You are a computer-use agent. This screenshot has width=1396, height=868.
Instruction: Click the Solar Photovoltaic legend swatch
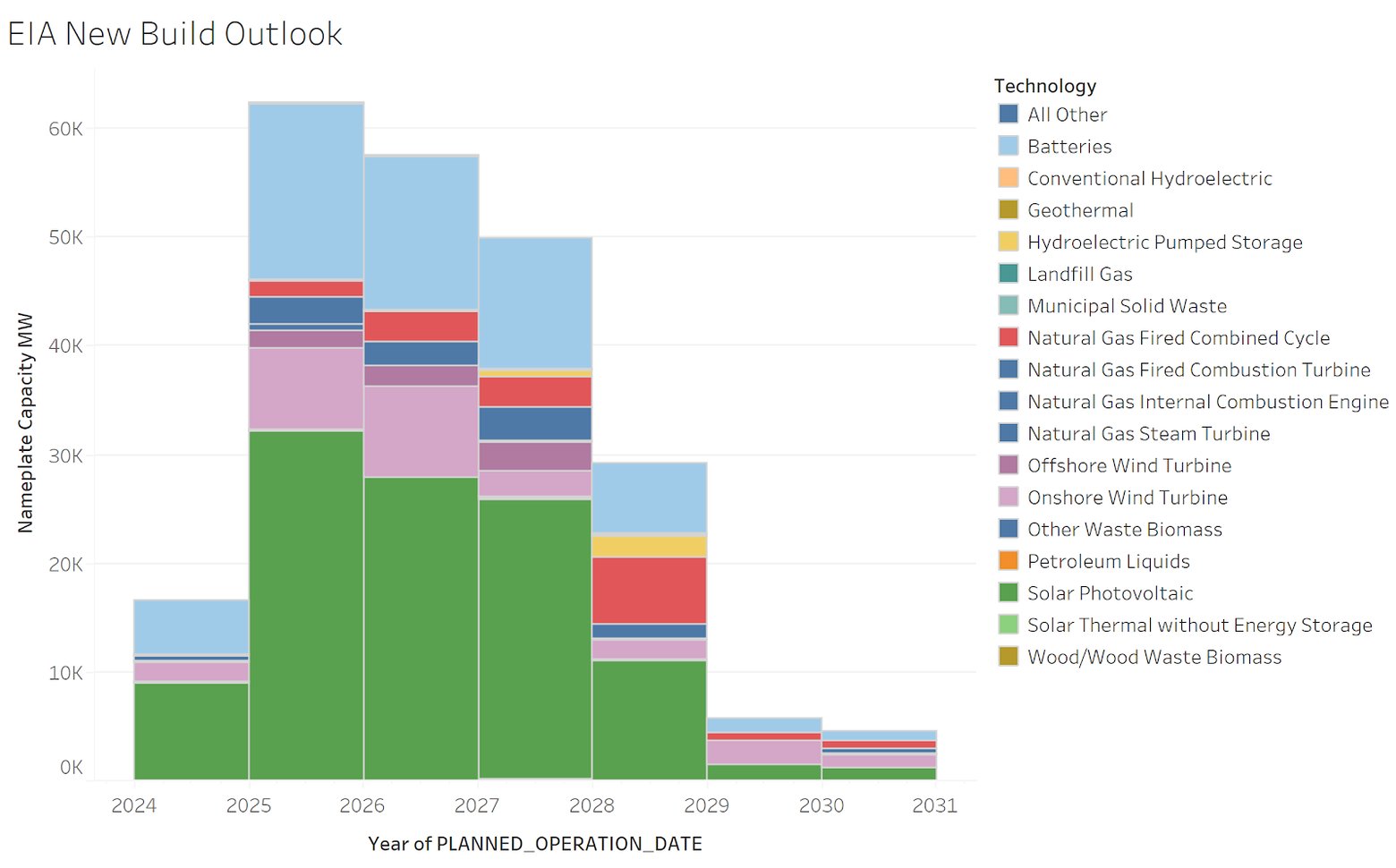[1008, 592]
